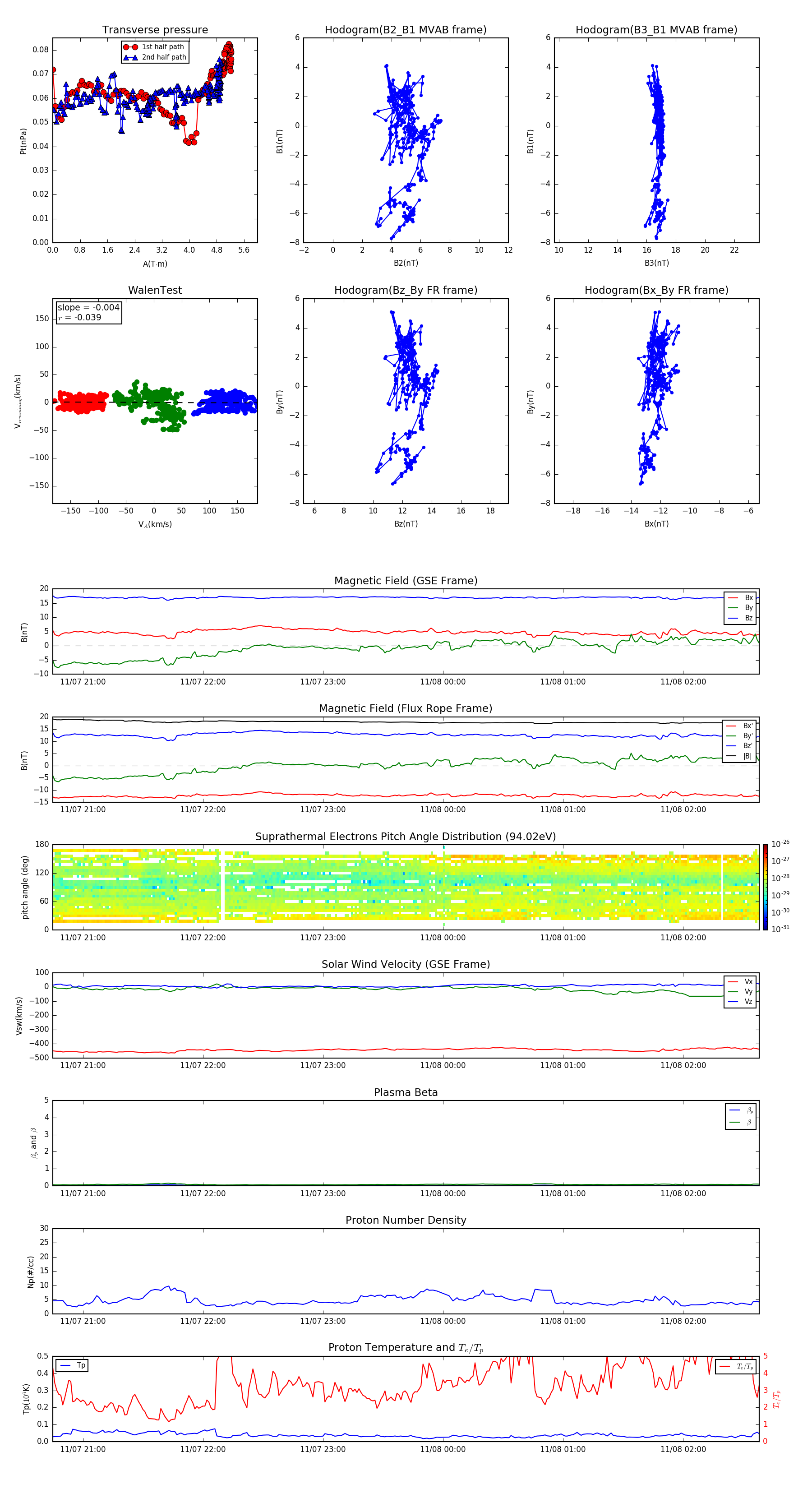This screenshot has width=812, height=1489.
Task: Select Vx entry in the velocity legend
Action: click(x=741, y=981)
